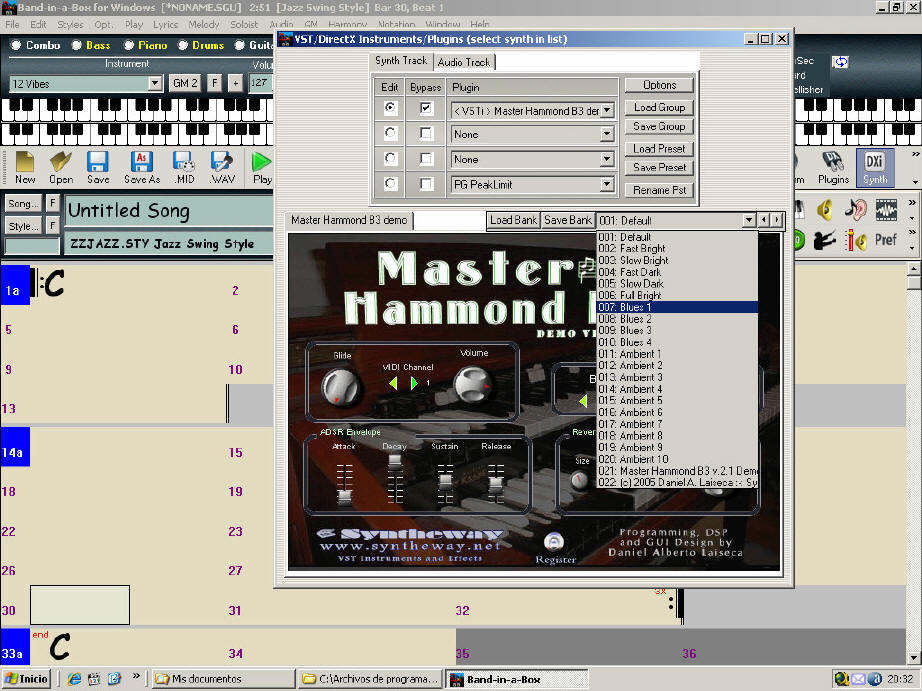922x691 pixels.
Task: Check Bypass in first None plugin row
Action: 426,133
